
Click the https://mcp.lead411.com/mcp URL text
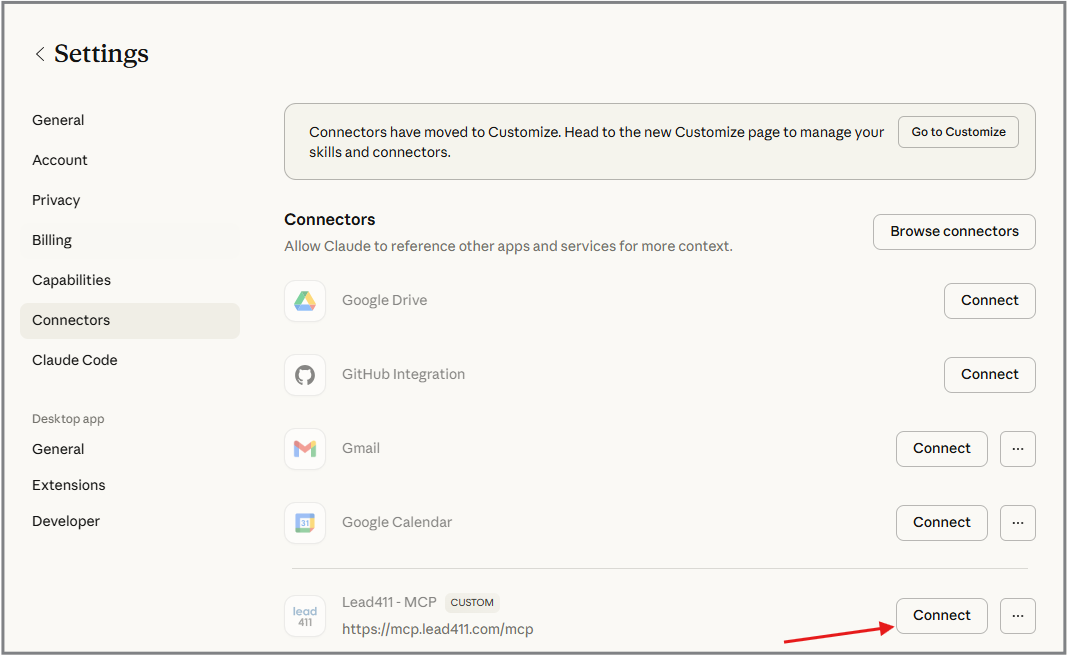pos(438,630)
